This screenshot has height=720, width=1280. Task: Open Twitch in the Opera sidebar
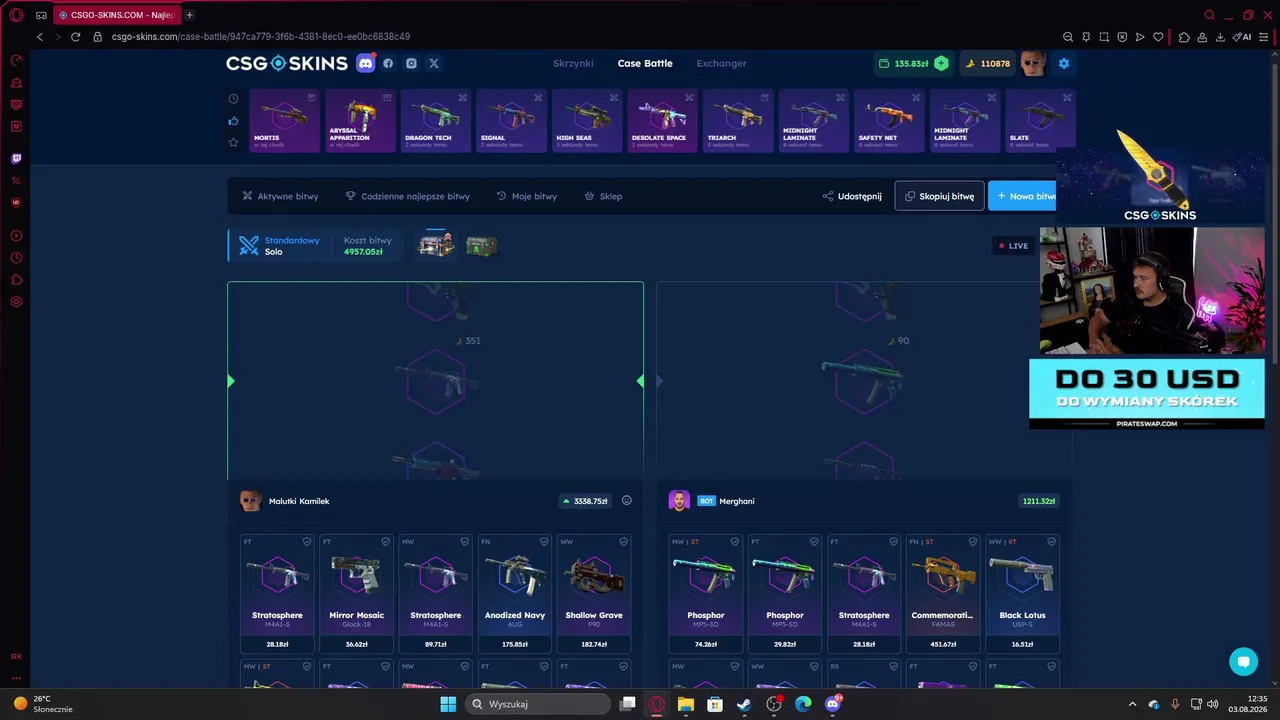pos(16,158)
